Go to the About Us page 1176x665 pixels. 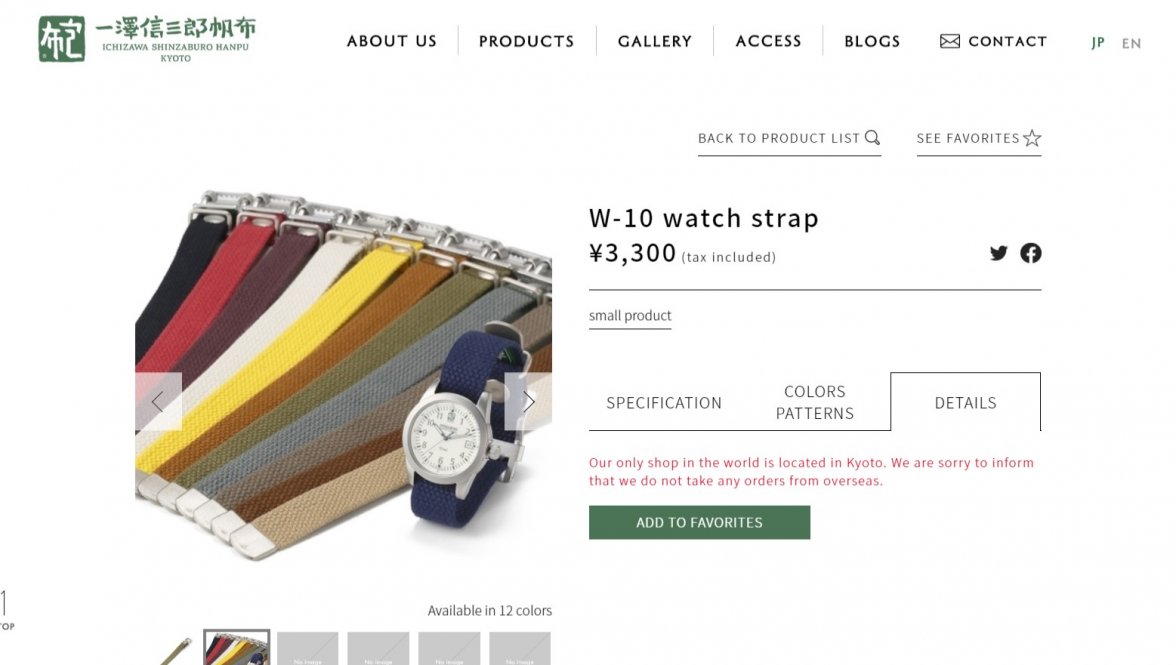[x=392, y=41]
